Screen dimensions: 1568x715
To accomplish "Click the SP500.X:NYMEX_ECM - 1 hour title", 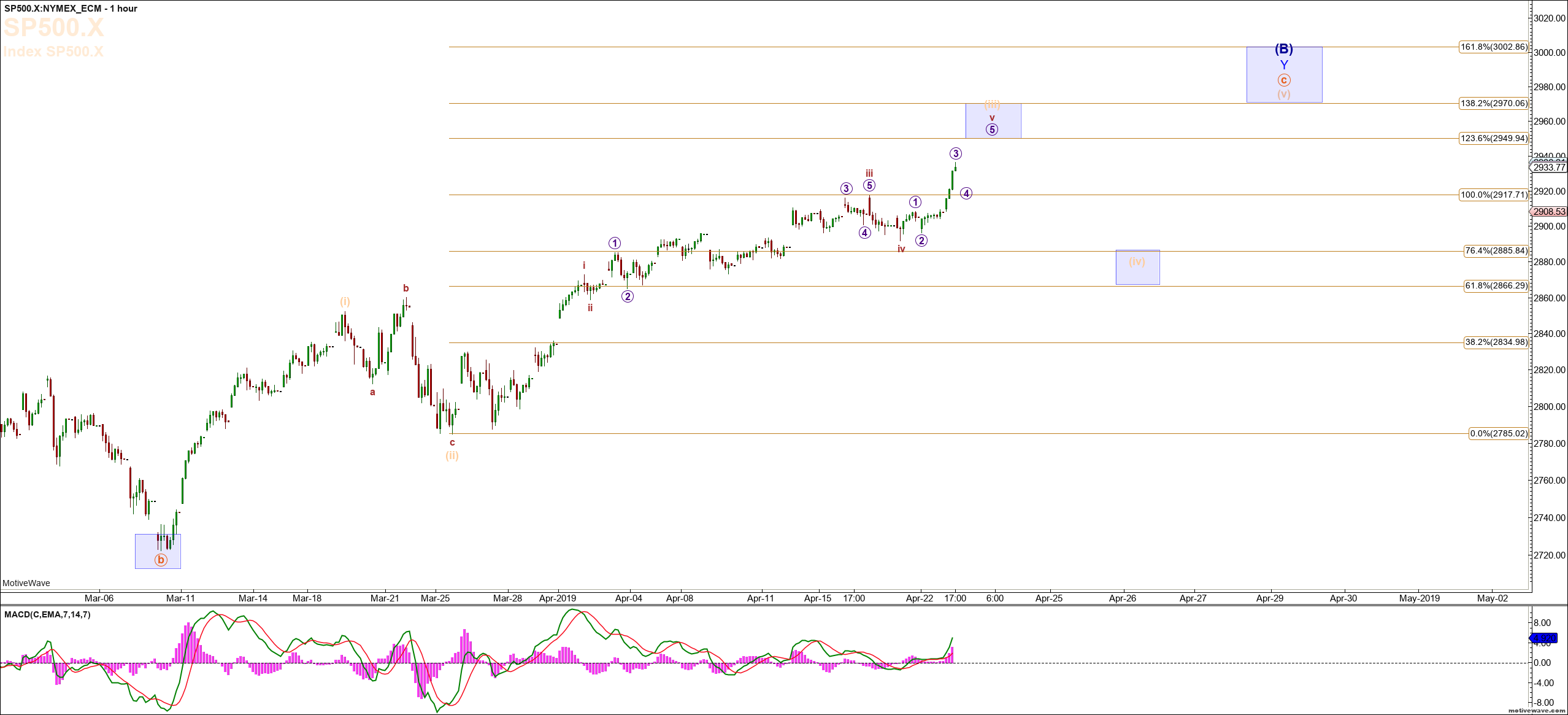I will tap(71, 9).
